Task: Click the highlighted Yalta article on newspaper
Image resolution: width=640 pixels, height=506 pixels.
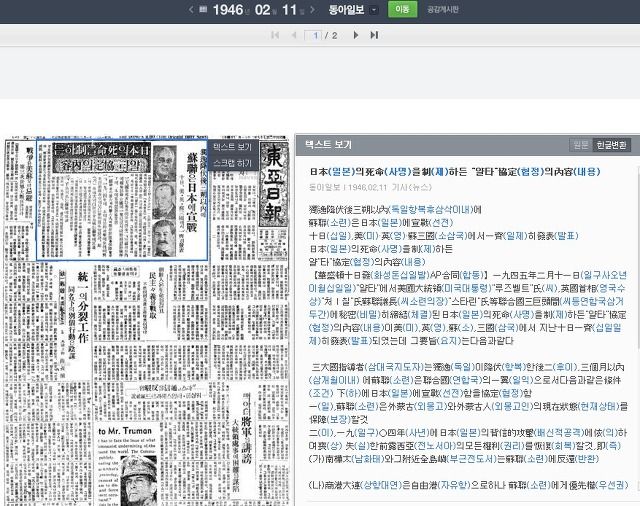Action: pyautogui.click(x=122, y=200)
